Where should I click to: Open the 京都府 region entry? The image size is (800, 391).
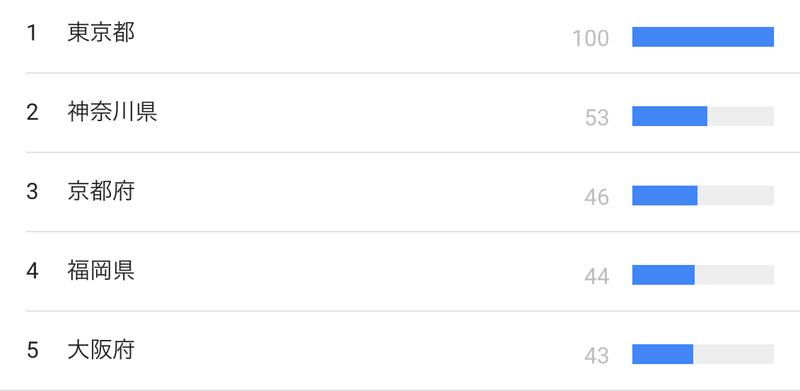[x=101, y=192]
